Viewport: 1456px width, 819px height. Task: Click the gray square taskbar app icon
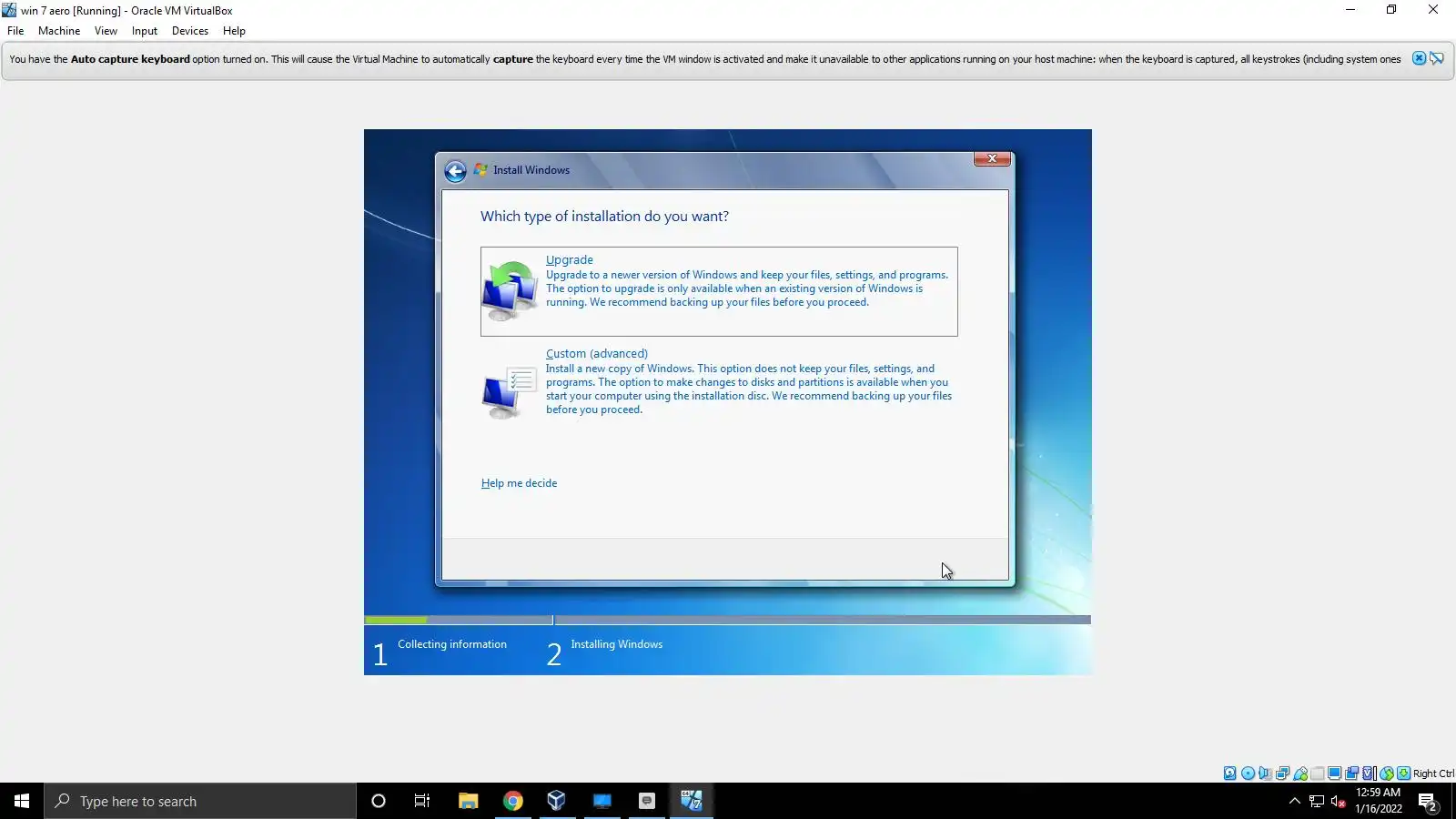tap(647, 801)
